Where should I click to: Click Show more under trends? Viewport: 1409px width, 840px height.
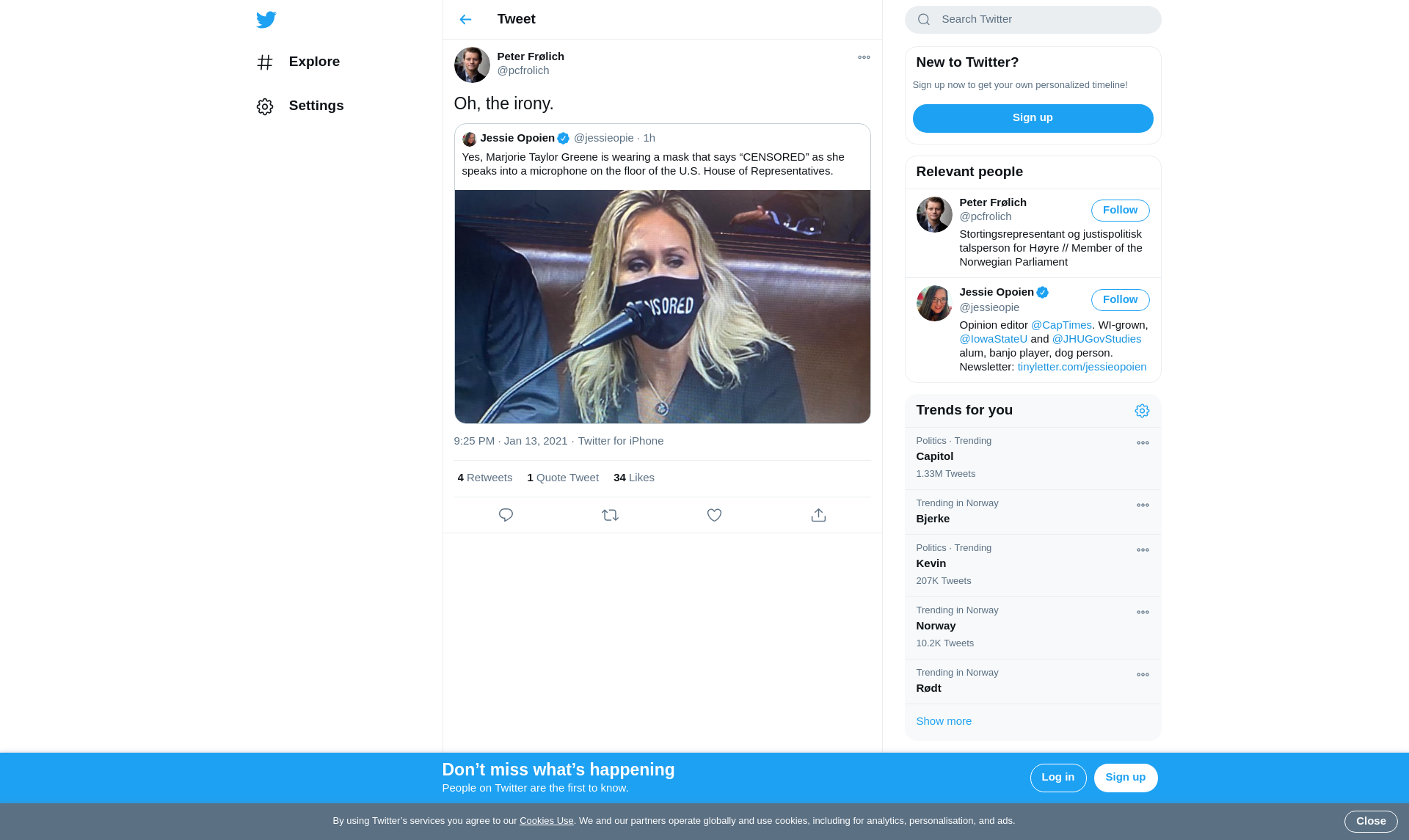pos(944,721)
